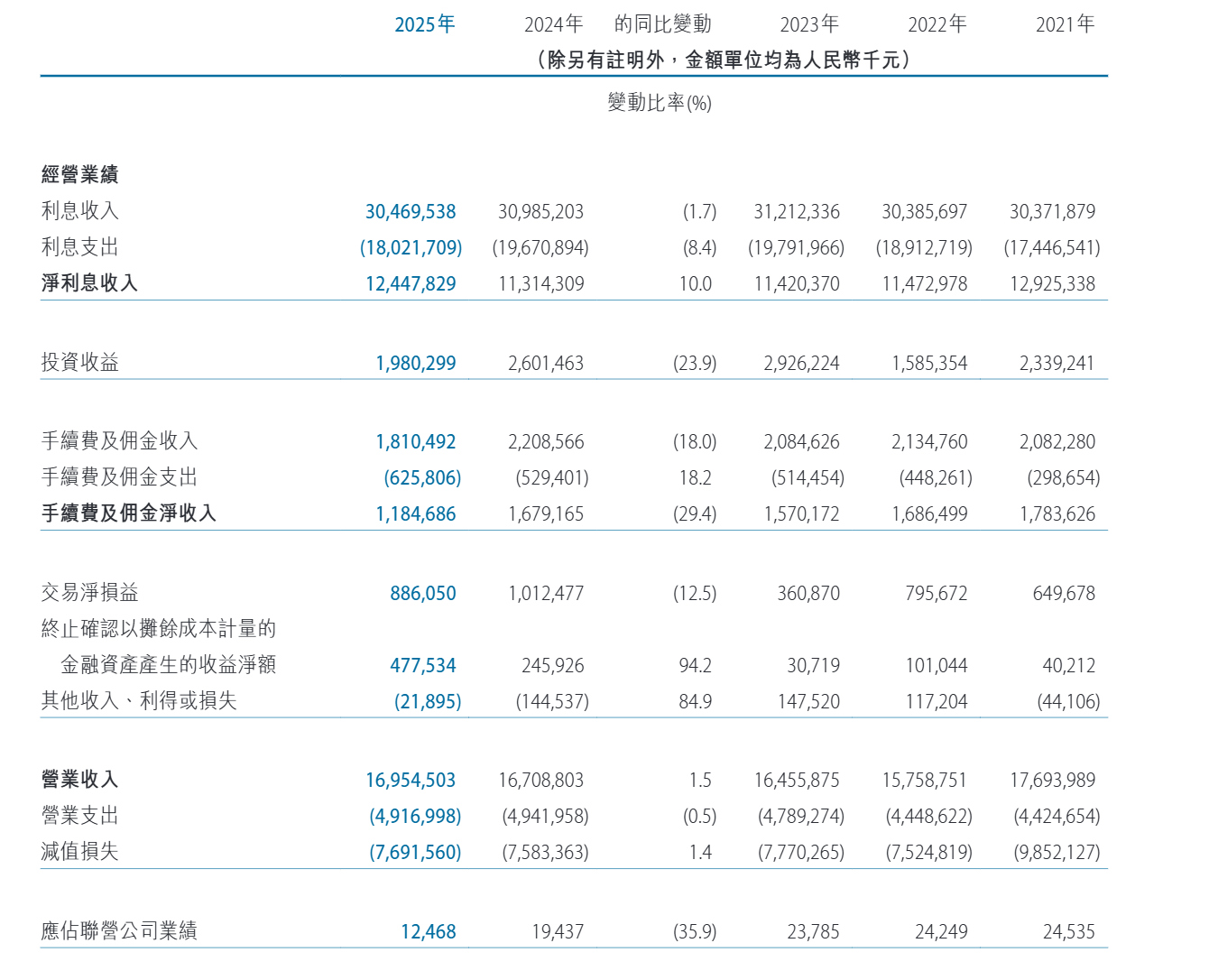Click the 2025年 column header
The image size is (1209, 980).
tap(424, 24)
